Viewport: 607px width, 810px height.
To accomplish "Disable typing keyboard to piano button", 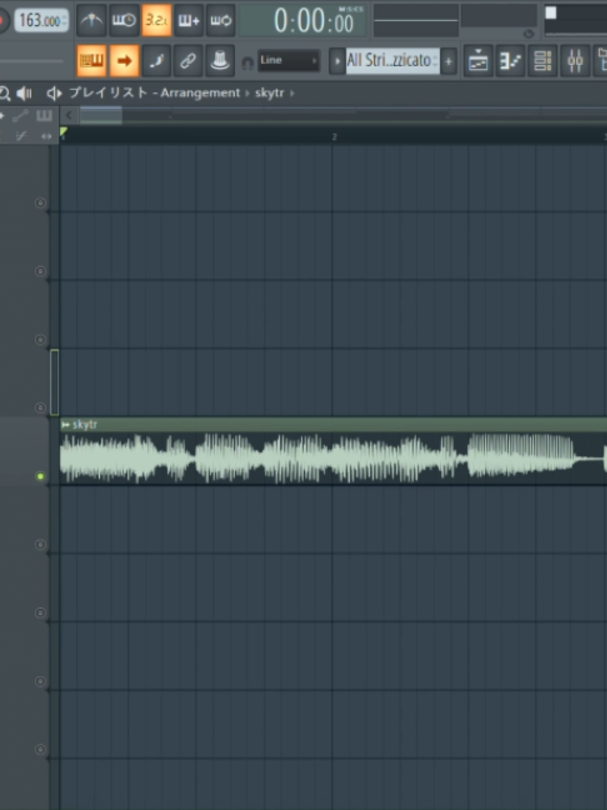I will point(91,61).
